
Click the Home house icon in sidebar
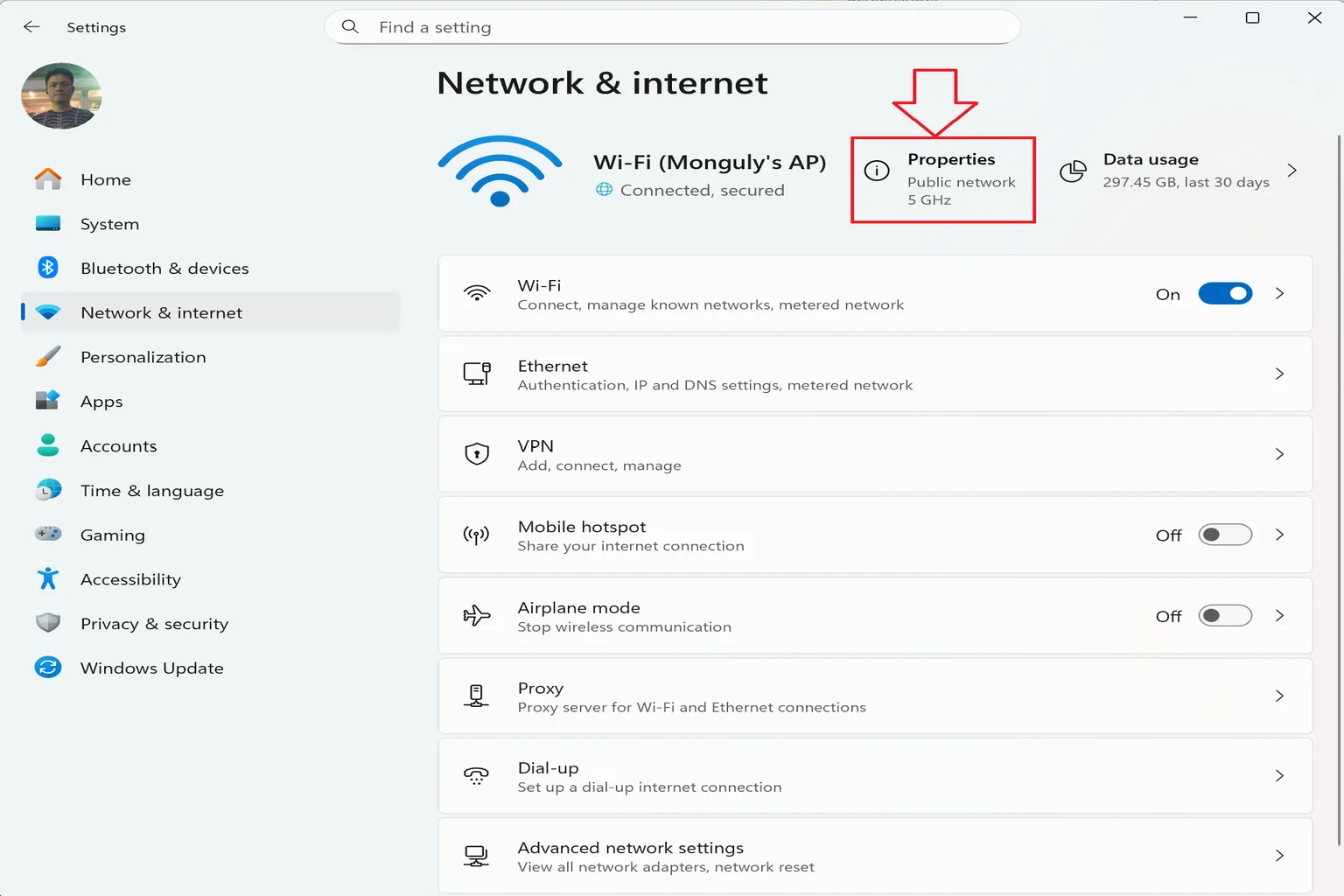tap(48, 179)
